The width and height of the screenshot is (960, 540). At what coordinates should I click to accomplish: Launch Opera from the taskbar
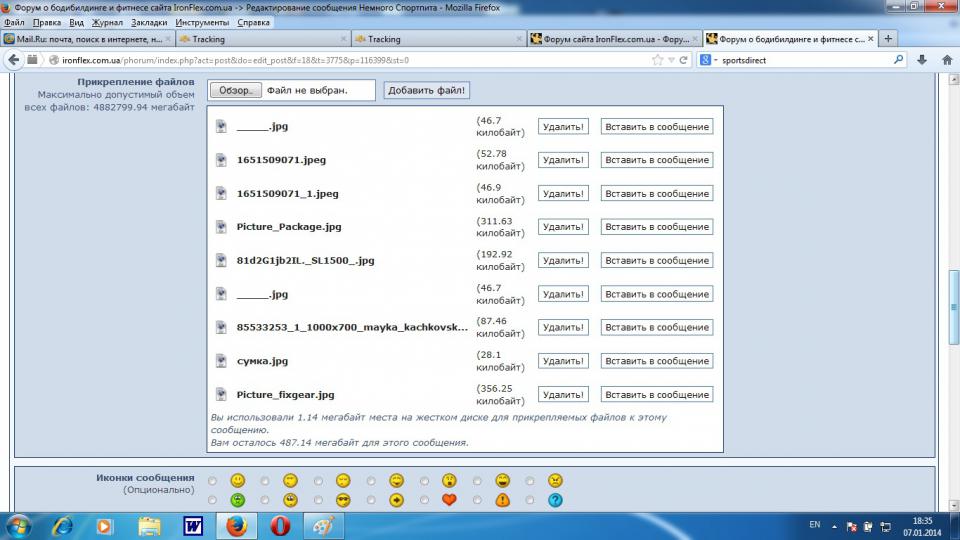point(280,525)
